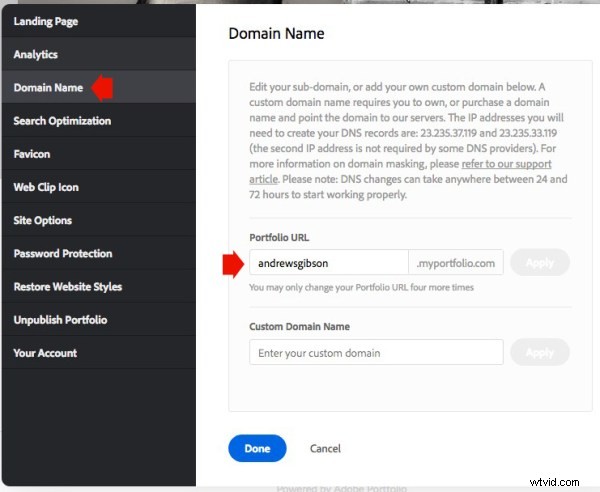The height and width of the screenshot is (492, 600).
Task: Cancel the domain name changes
Action: tap(325, 448)
